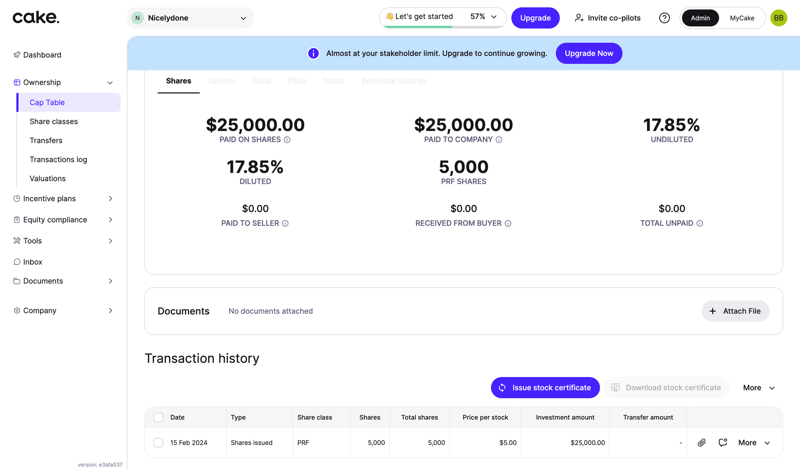Viewport: 800px width, 470px height.
Task: Open the Nicelydone company dropdown
Action: (x=191, y=18)
